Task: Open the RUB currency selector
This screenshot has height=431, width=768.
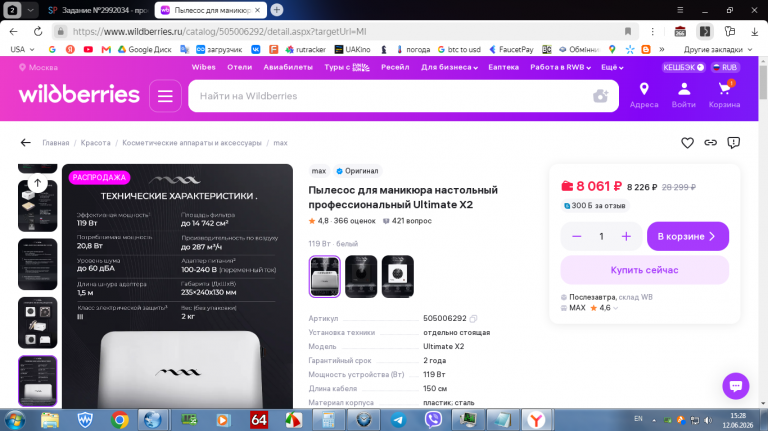Action: click(x=725, y=68)
